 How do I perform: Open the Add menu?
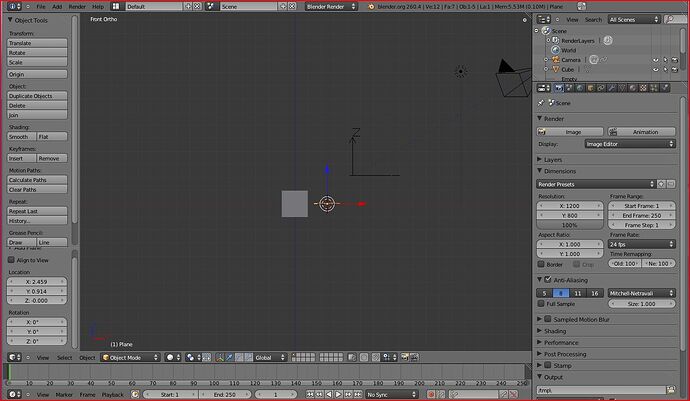pyautogui.click(x=57, y=7)
